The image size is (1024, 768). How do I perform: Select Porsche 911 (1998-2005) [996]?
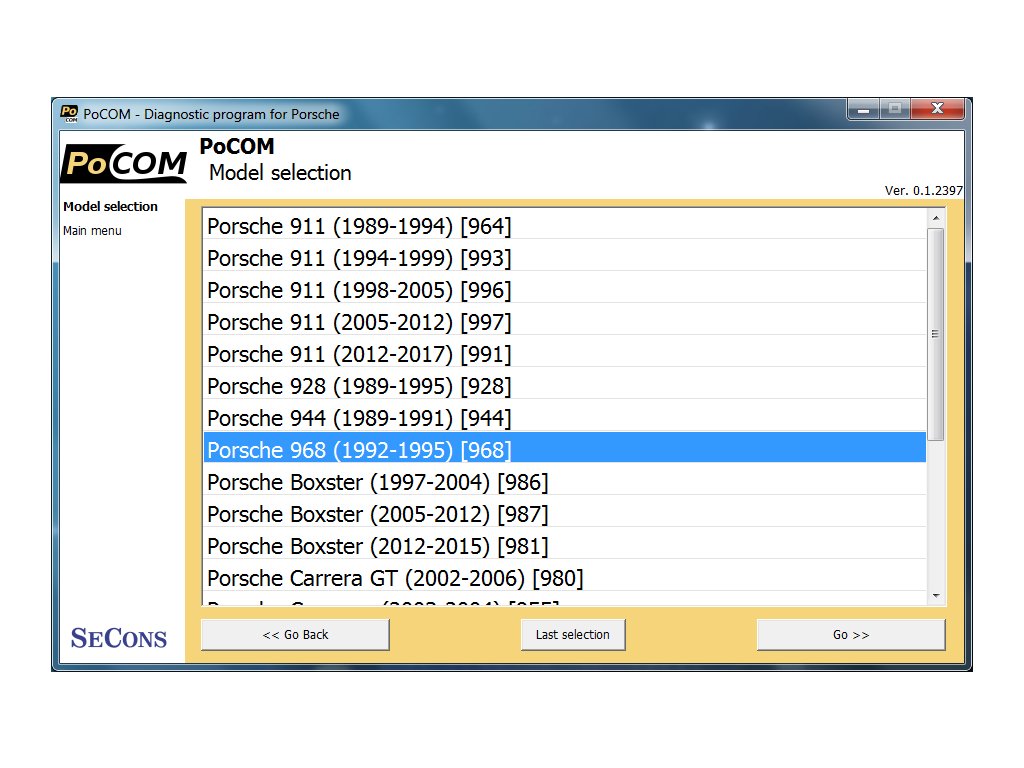[x=565, y=290]
